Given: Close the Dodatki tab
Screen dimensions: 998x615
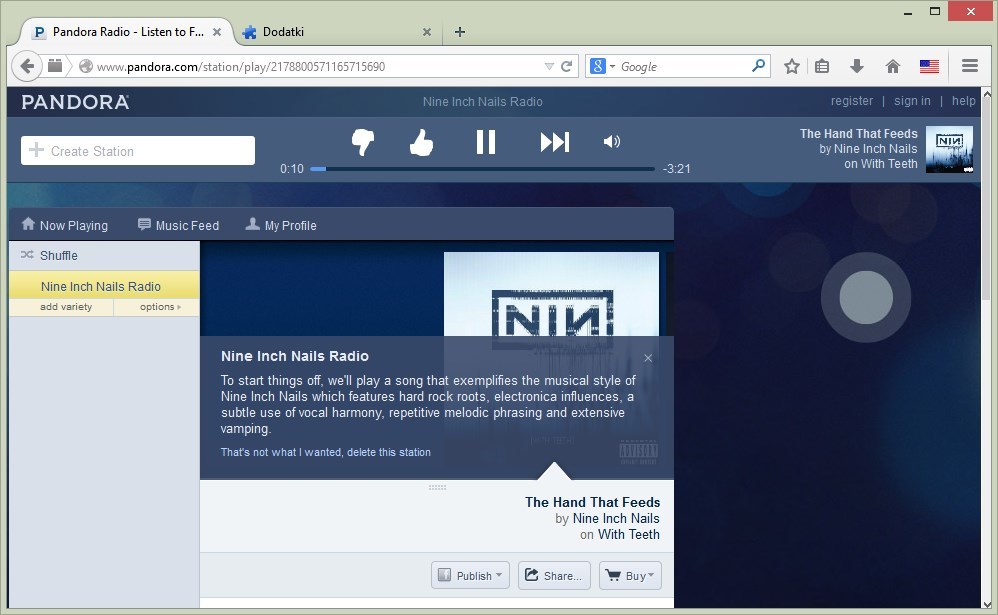Looking at the screenshot, I should click(426, 32).
